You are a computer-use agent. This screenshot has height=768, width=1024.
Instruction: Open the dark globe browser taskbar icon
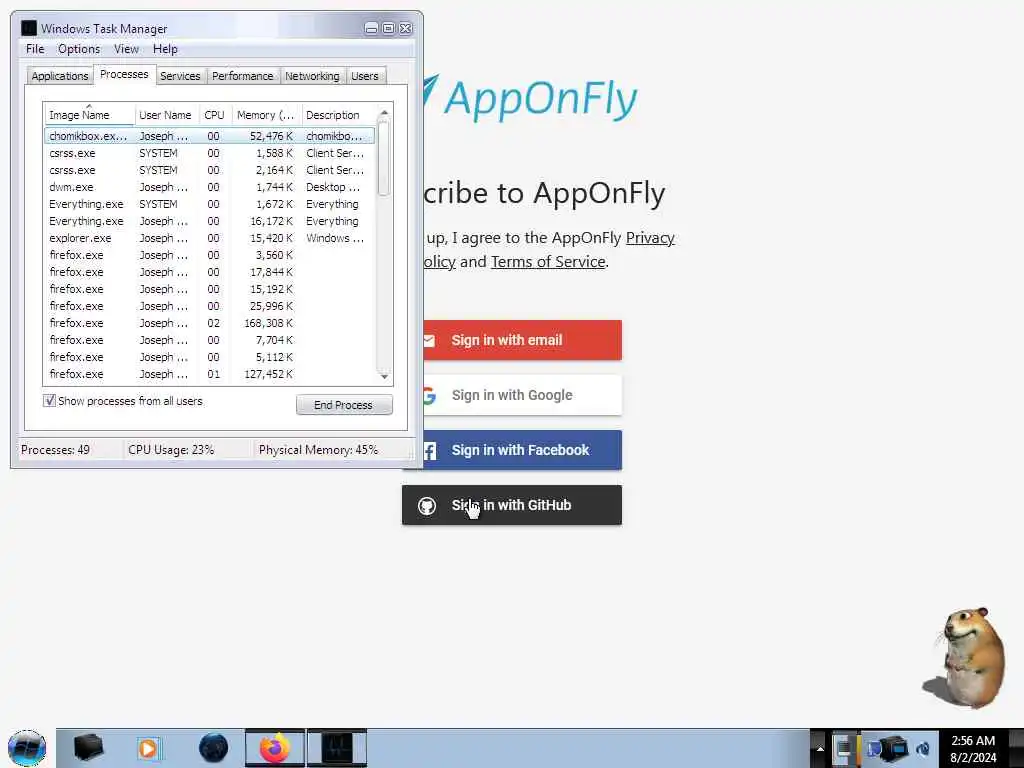(x=214, y=748)
